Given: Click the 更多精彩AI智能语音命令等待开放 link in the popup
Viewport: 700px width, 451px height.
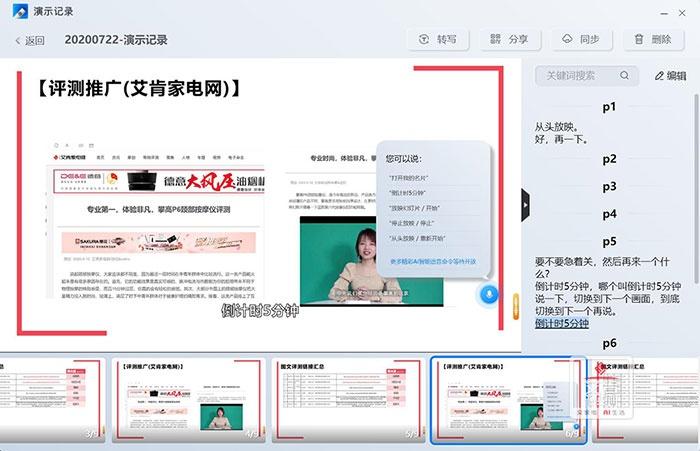Looking at the screenshot, I should pos(433,262).
